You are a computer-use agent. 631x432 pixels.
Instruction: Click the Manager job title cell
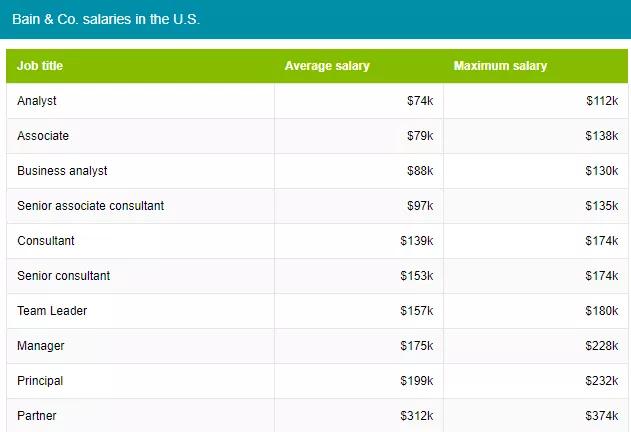pyautogui.click(x=41, y=346)
